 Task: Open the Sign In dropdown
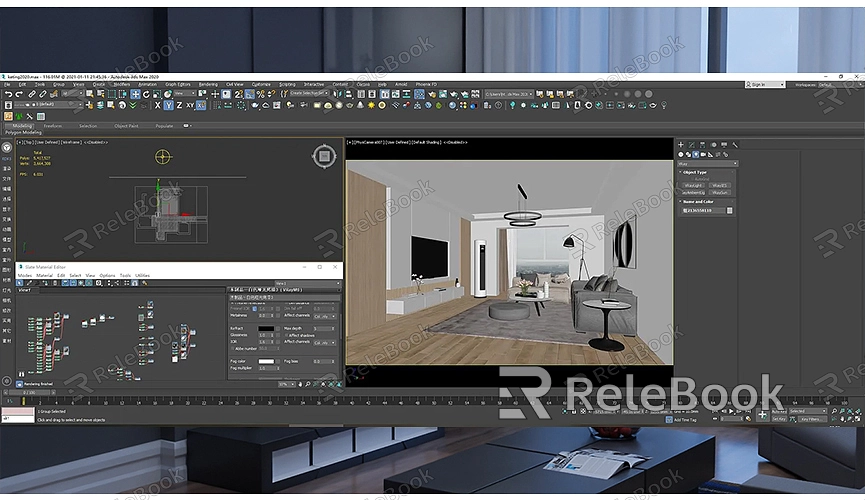click(x=765, y=84)
